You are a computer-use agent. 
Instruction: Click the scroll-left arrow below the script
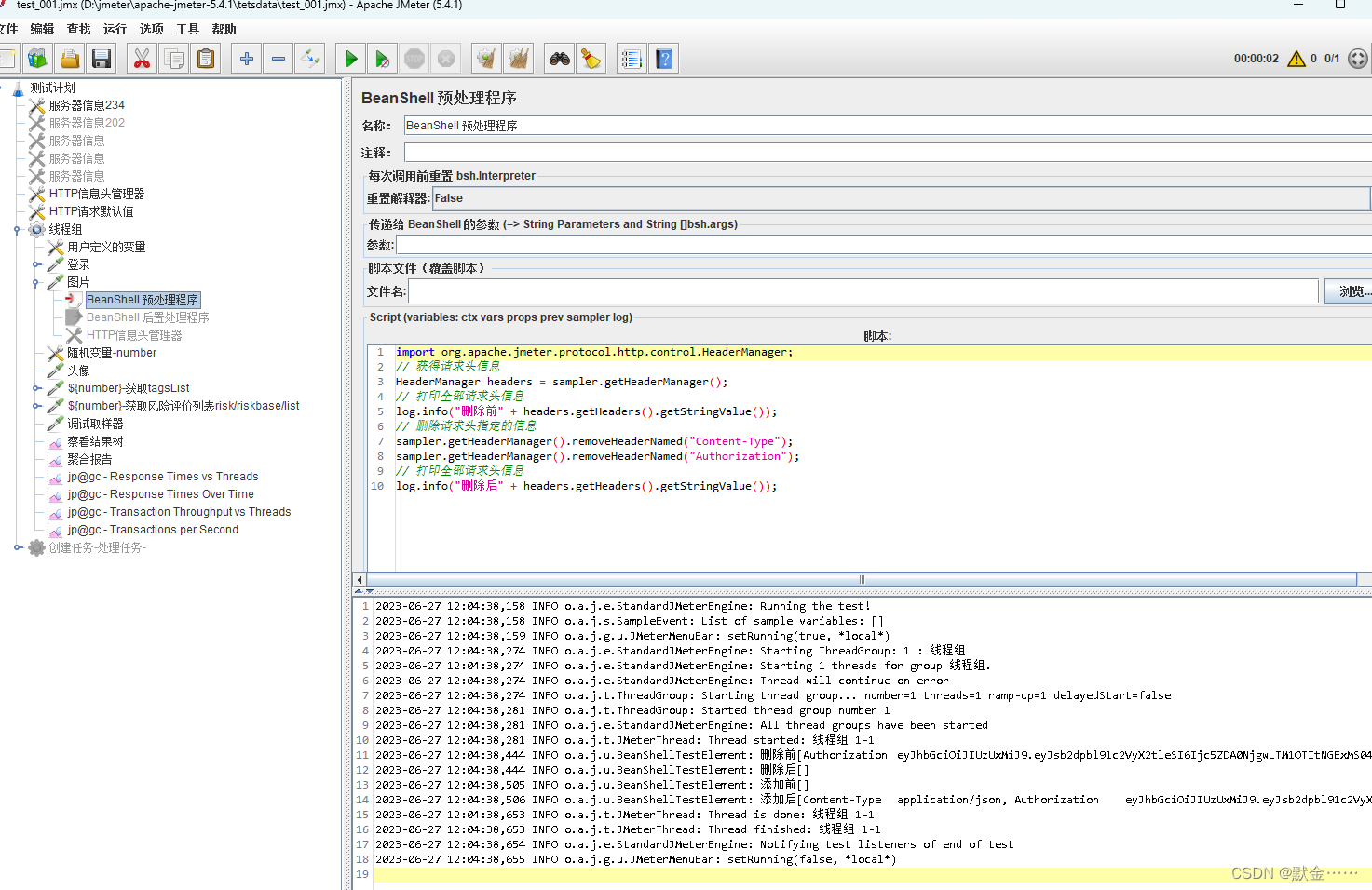(360, 579)
